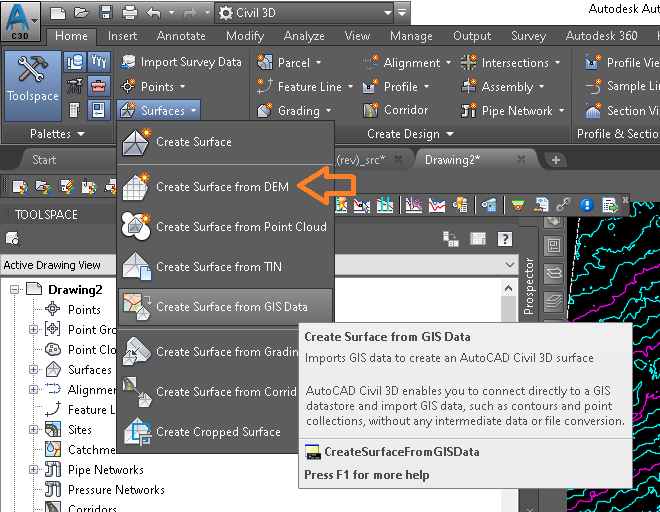This screenshot has width=660, height=512.
Task: Click Import Survey Data
Action: (181, 62)
